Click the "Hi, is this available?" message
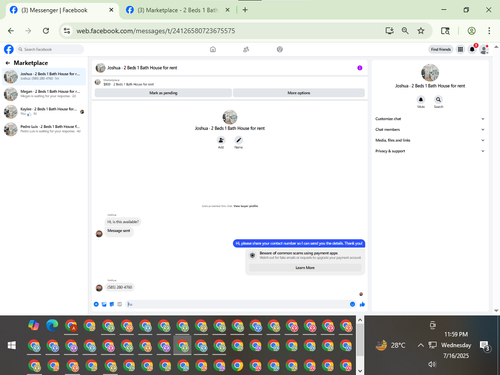 tap(123, 222)
